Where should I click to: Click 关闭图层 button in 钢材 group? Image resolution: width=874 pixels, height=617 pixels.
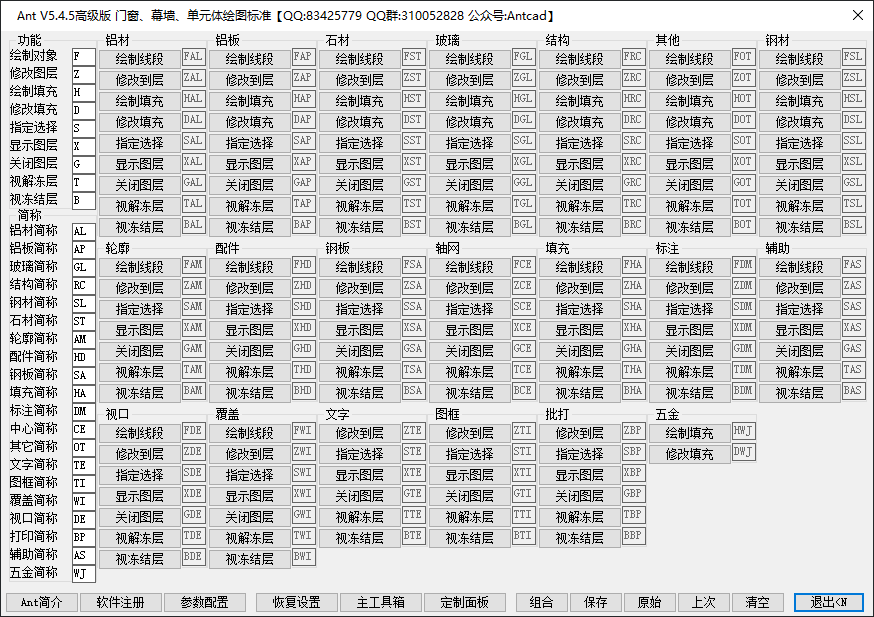pyautogui.click(x=799, y=185)
